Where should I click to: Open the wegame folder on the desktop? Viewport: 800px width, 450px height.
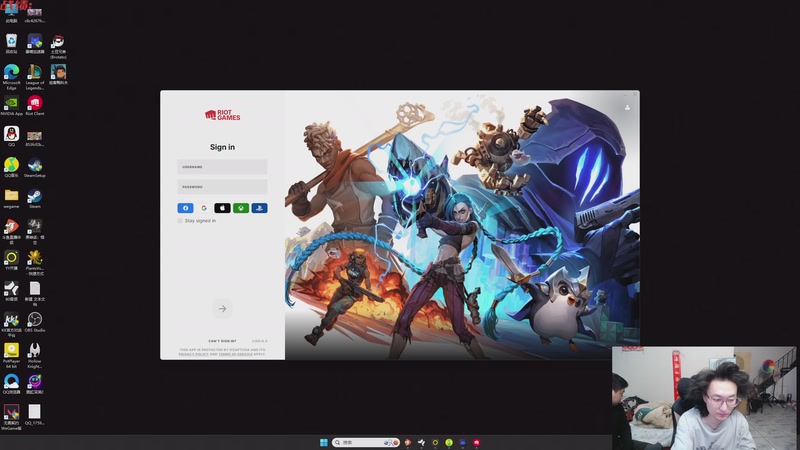click(11, 198)
